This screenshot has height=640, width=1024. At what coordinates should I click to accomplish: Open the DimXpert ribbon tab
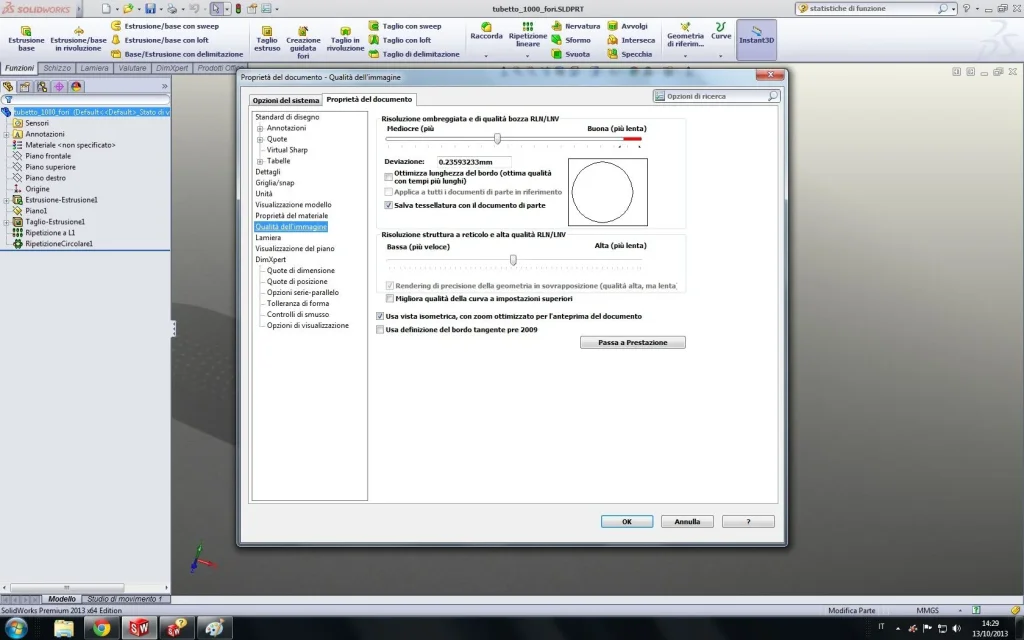[x=172, y=68]
